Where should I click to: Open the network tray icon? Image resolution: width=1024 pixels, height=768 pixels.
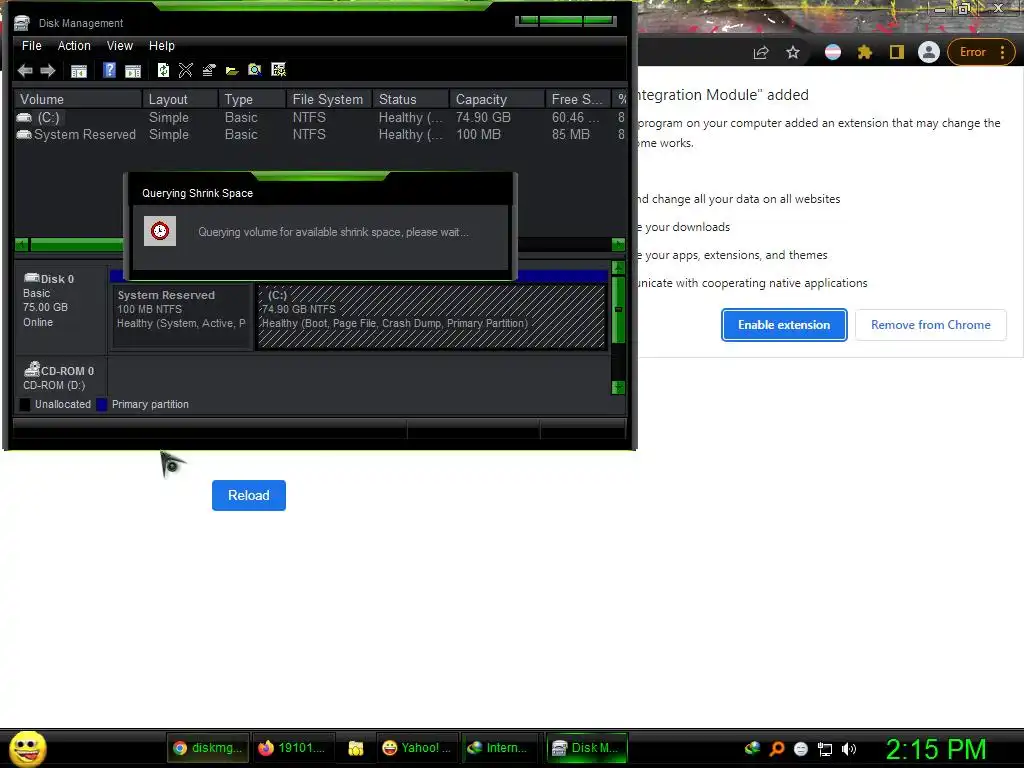(825, 749)
